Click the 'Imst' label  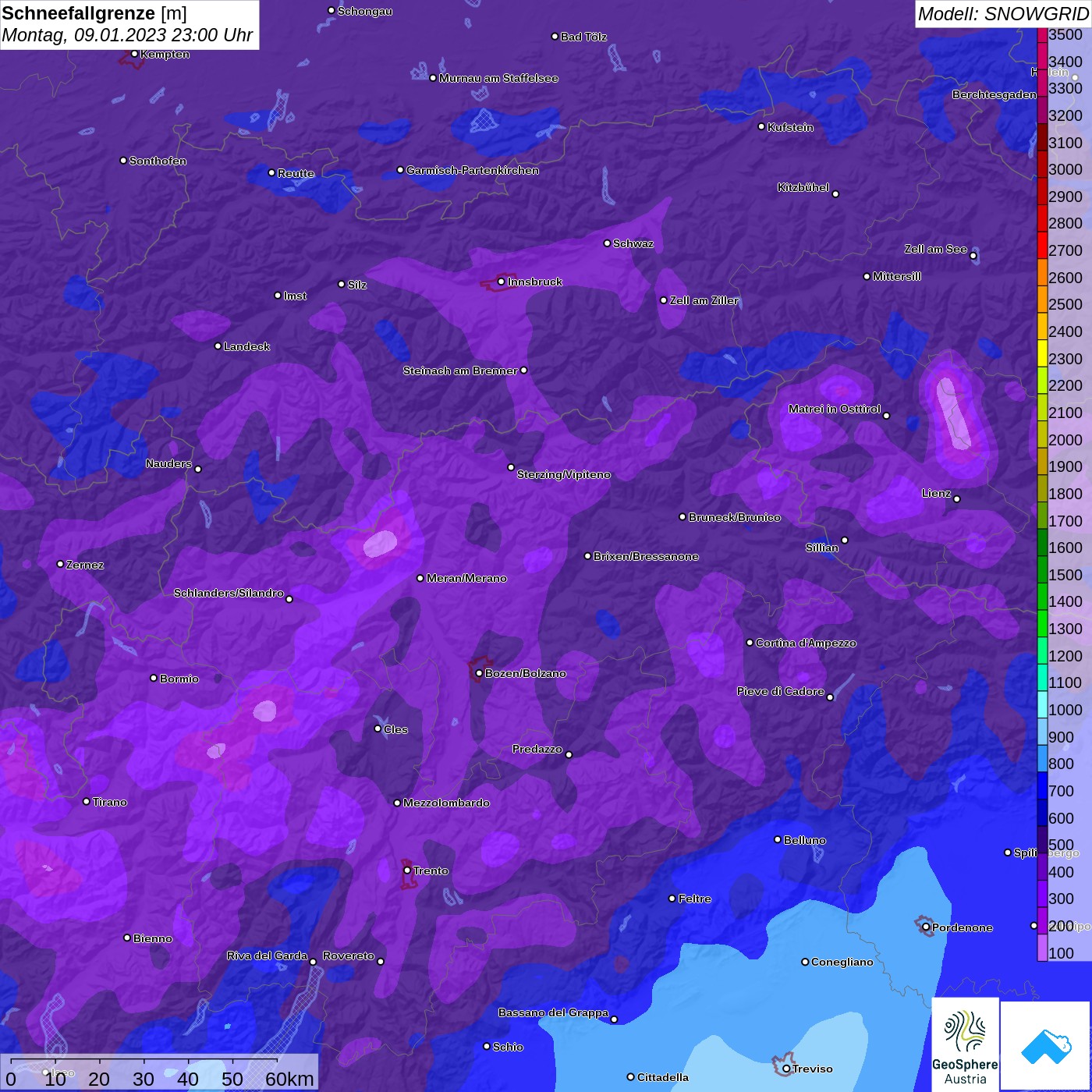point(295,296)
